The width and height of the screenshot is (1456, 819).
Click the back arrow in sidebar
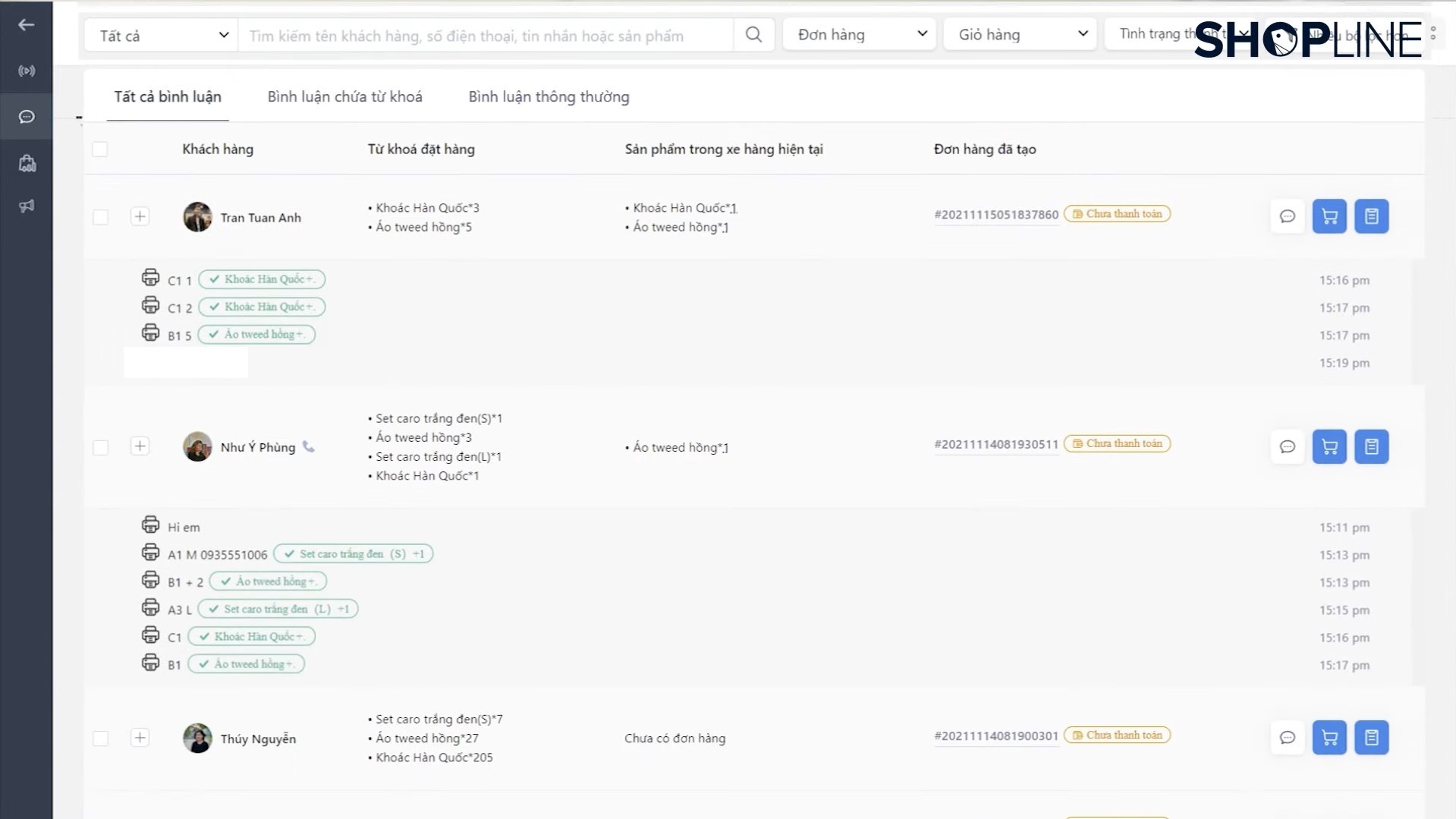click(x=27, y=25)
